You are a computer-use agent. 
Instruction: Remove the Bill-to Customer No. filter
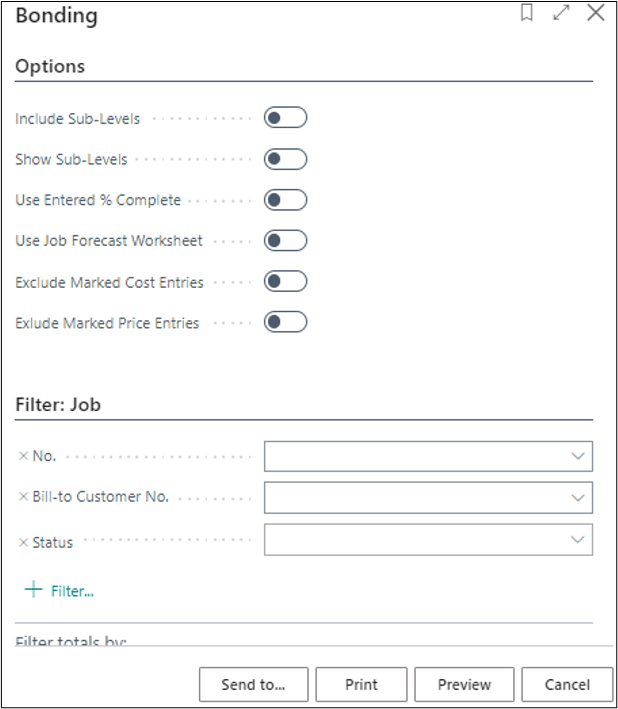23,497
